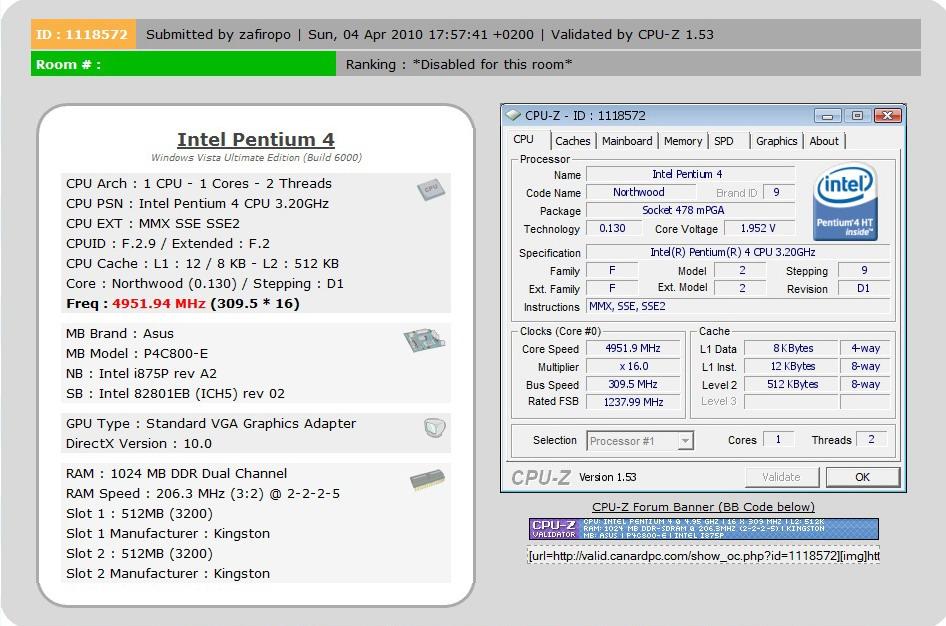The width and height of the screenshot is (946, 626).
Task: Open the Caches tab
Action: pyautogui.click(x=573, y=141)
